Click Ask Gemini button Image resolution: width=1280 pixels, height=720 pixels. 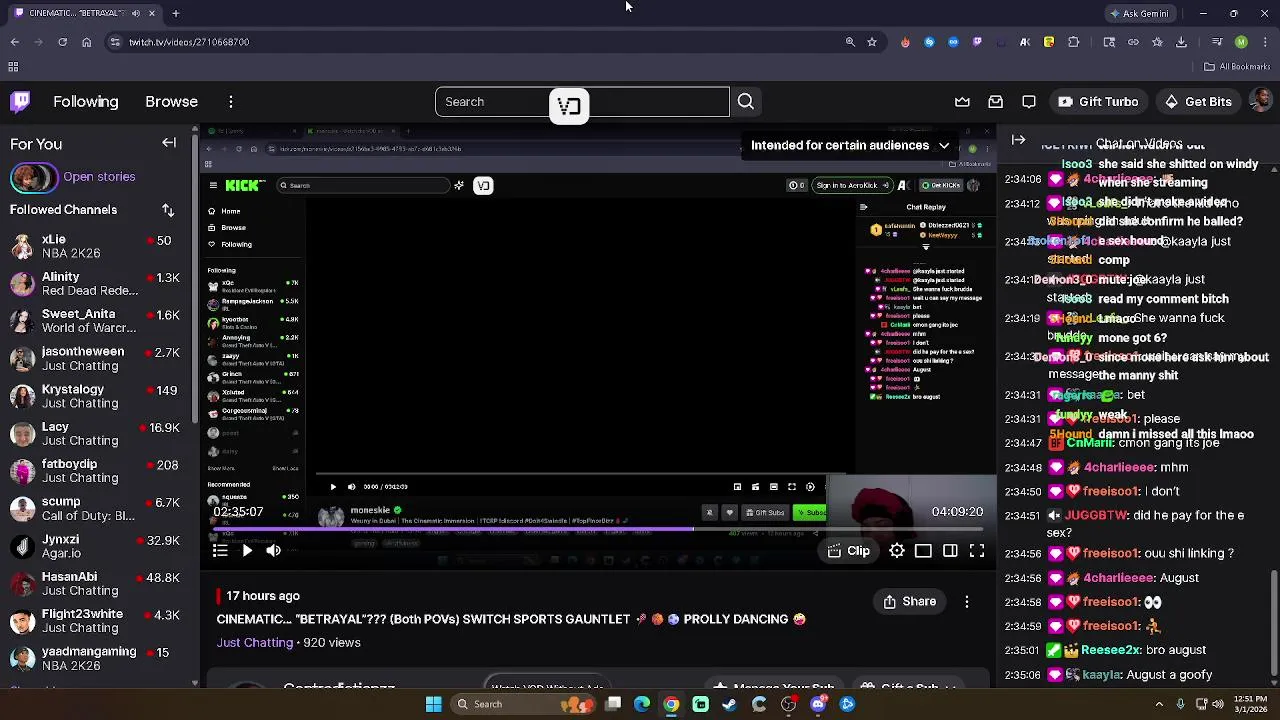[x=1139, y=13]
